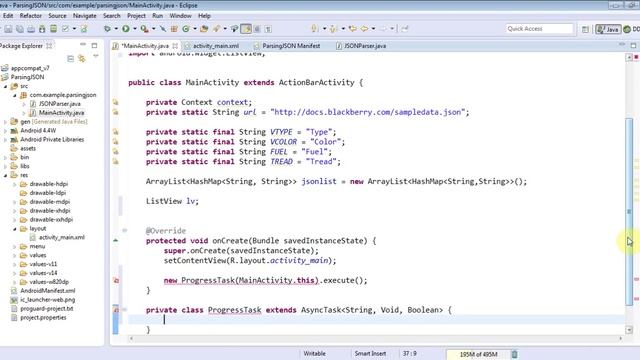The width and height of the screenshot is (640, 360).
Task: Go to Last Edit Location icon
Action: coord(352,29)
